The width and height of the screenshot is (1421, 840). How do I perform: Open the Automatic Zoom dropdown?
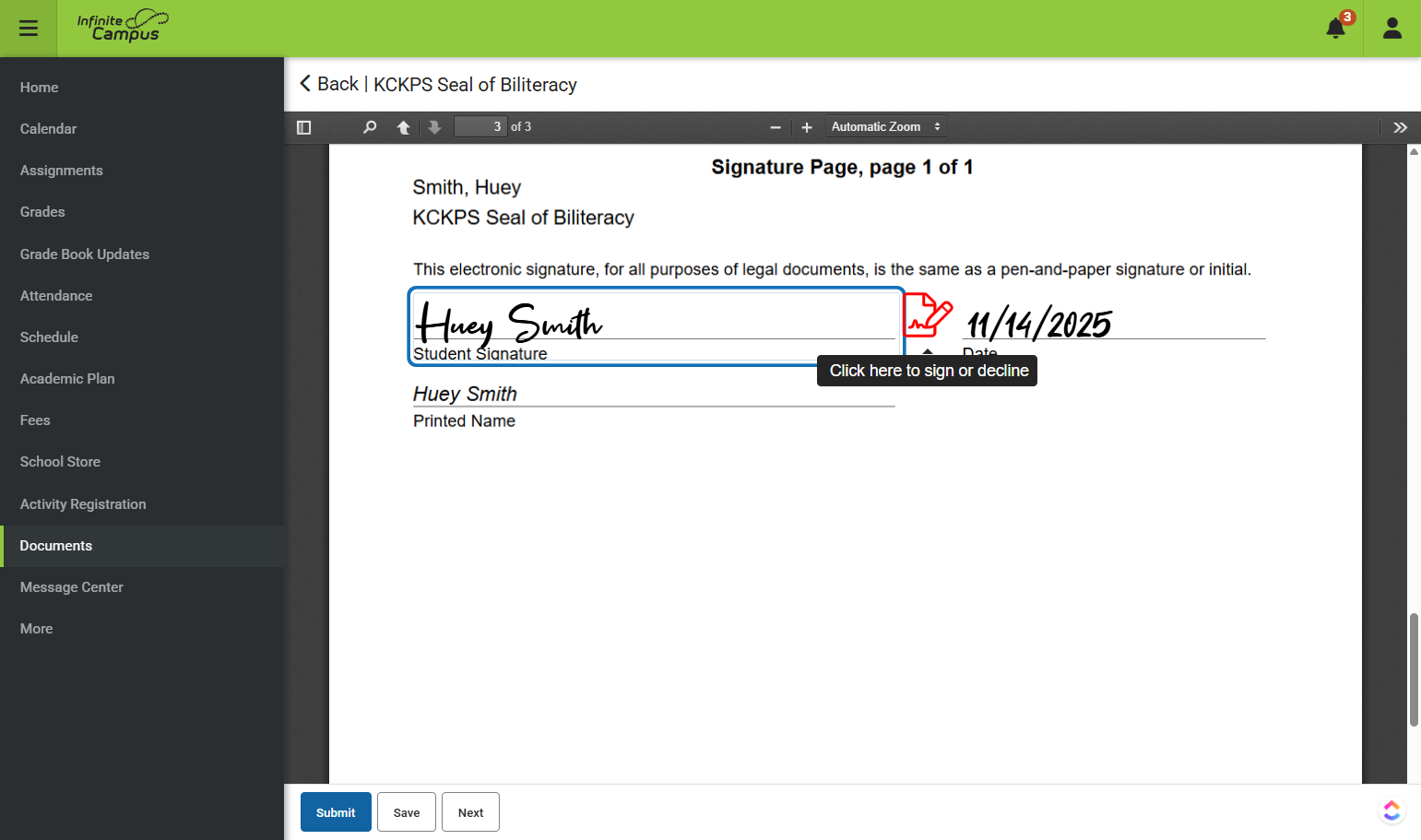886,127
